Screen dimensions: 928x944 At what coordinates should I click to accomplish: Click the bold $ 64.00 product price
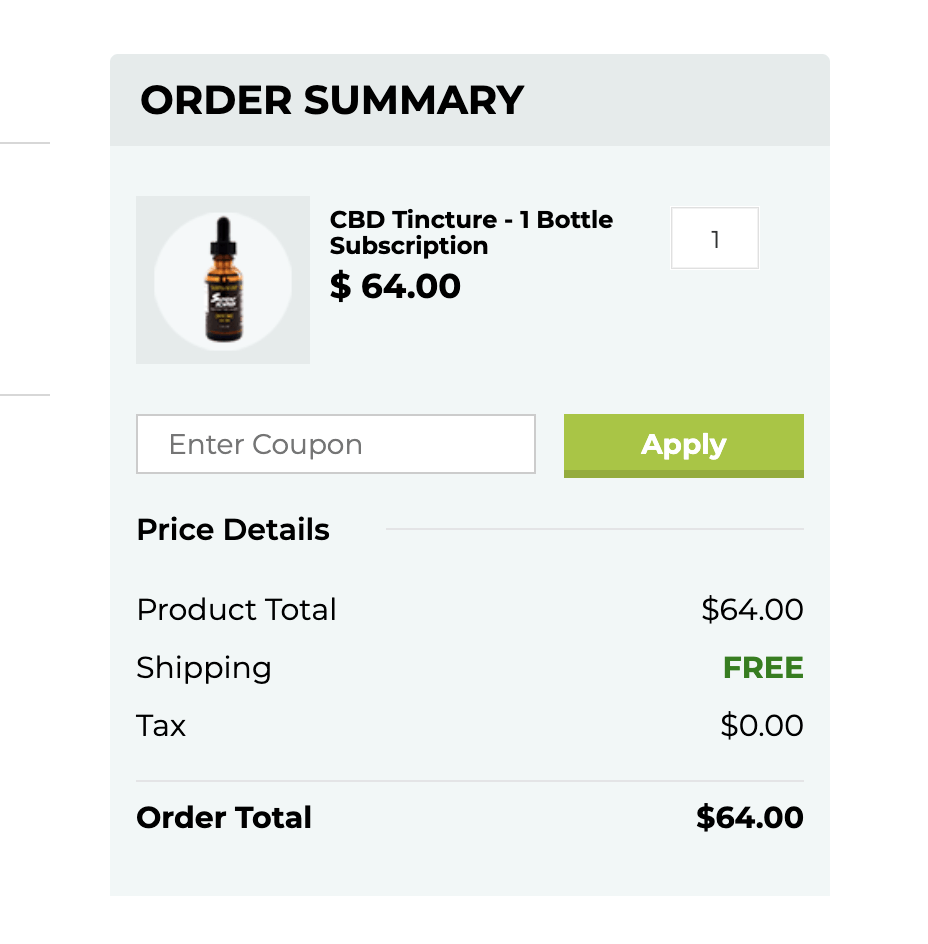tap(395, 286)
